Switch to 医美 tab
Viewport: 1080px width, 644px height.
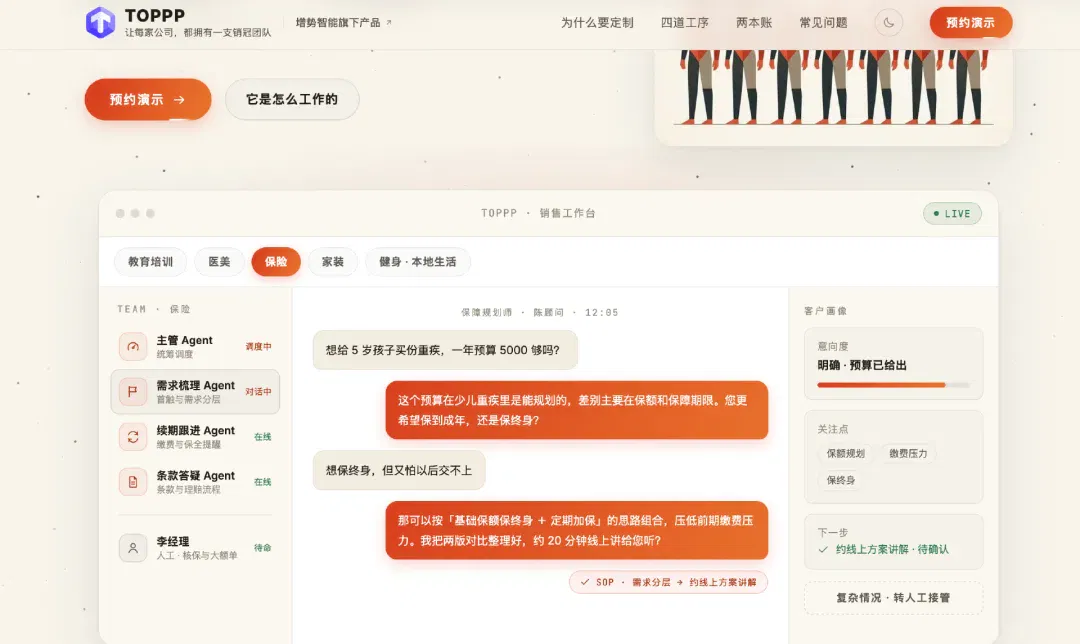(219, 262)
